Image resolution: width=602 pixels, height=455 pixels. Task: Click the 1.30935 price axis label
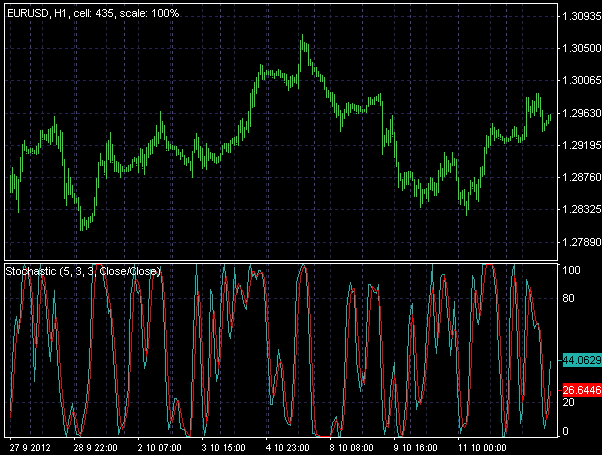[x=582, y=16]
